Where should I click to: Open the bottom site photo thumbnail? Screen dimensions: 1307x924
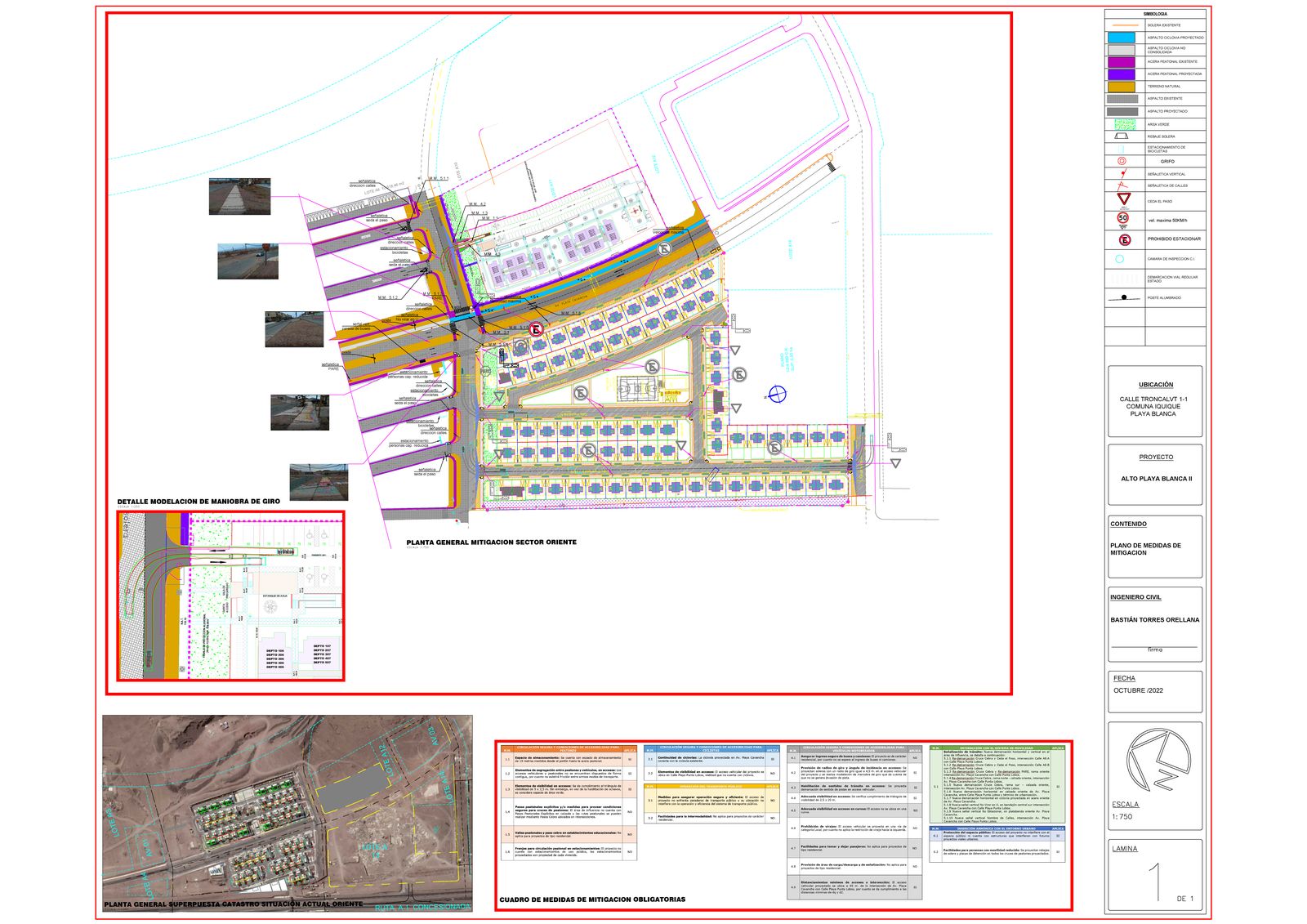[x=319, y=482]
